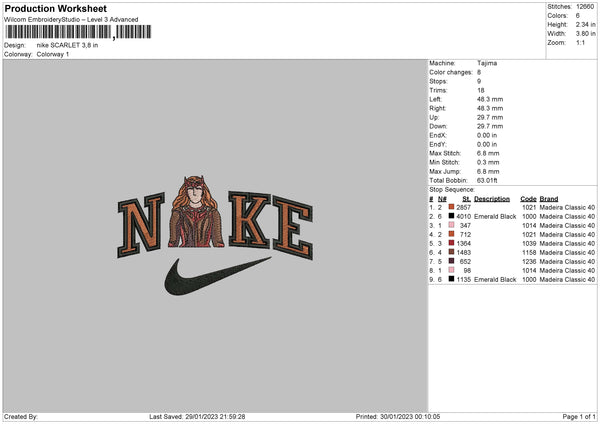Select the dark purple swatch in stop 7
Screen dimensions: 600x424
(451, 261)
